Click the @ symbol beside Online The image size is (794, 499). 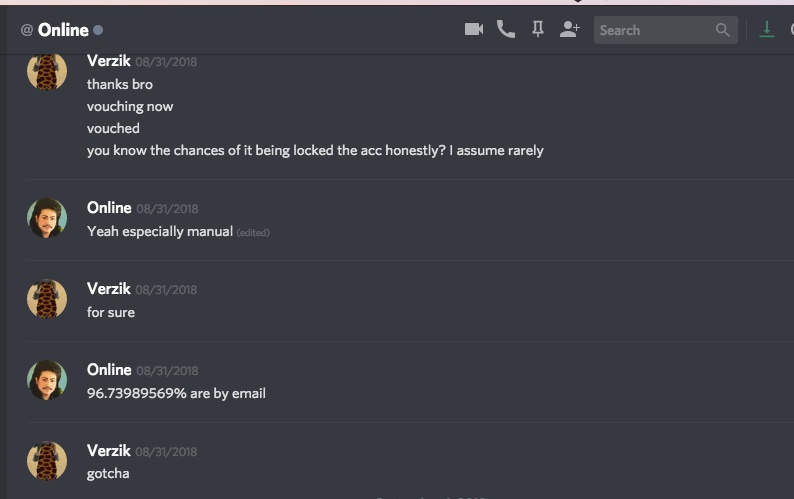click(x=27, y=30)
